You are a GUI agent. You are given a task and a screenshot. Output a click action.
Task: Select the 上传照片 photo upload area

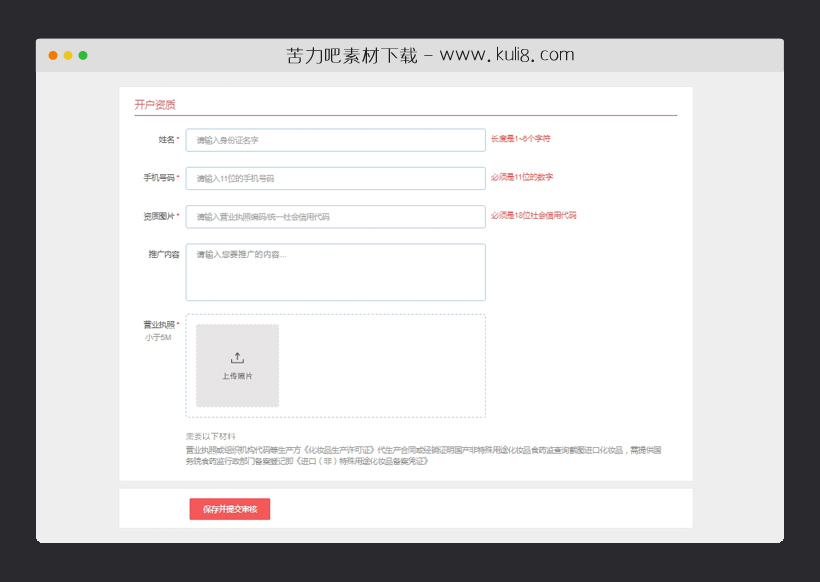point(237,365)
